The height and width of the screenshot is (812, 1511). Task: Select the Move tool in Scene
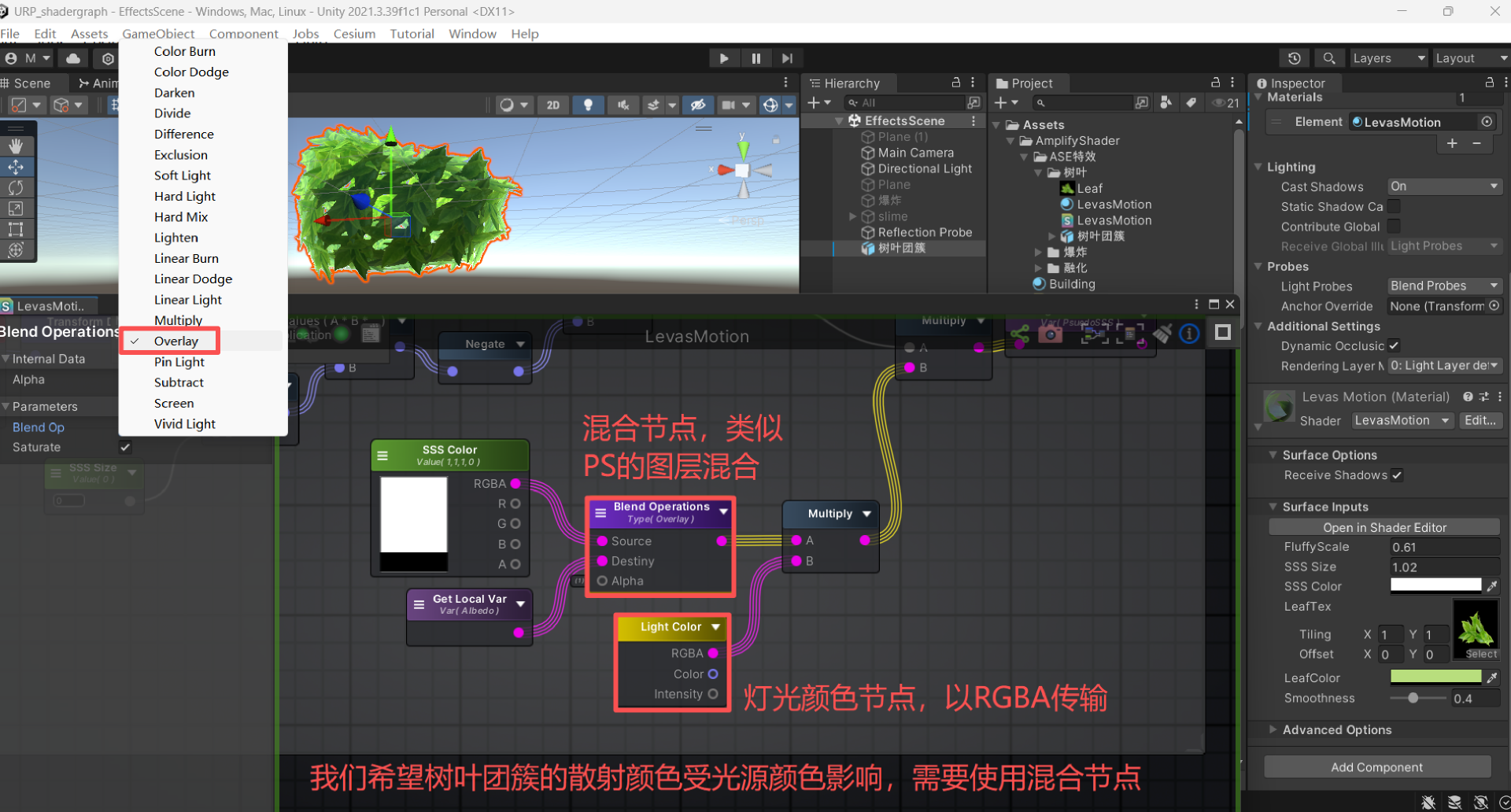(x=16, y=167)
